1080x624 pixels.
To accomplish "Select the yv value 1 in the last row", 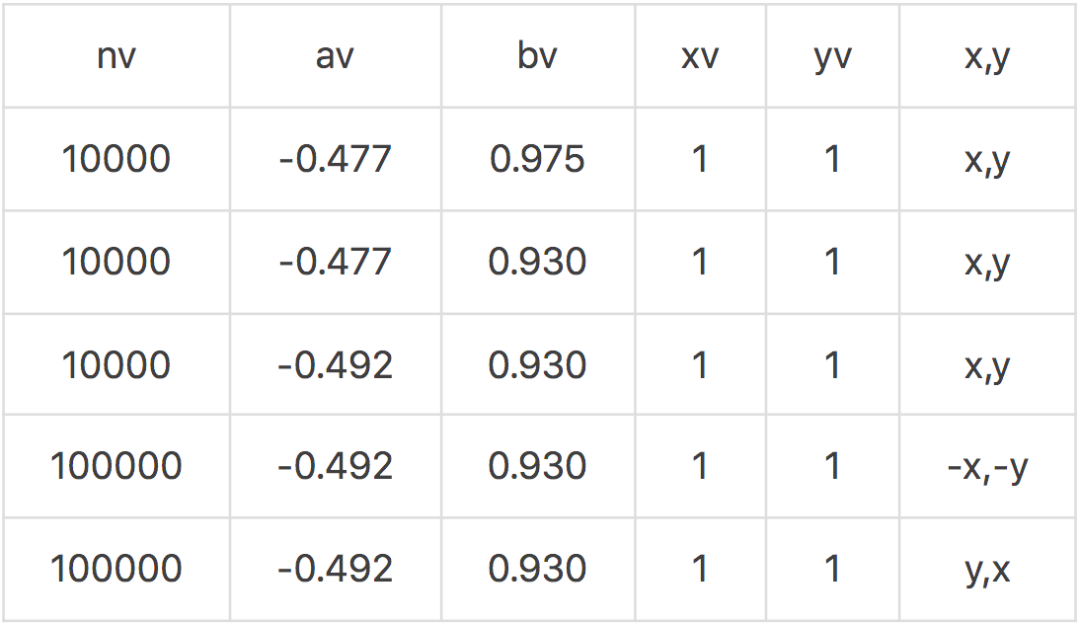I will tap(832, 569).
